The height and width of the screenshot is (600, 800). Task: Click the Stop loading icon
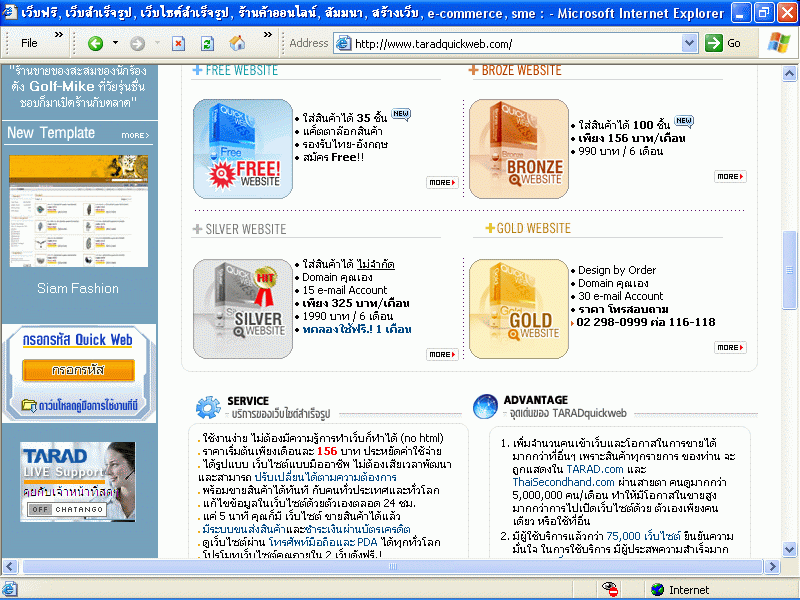point(178,43)
